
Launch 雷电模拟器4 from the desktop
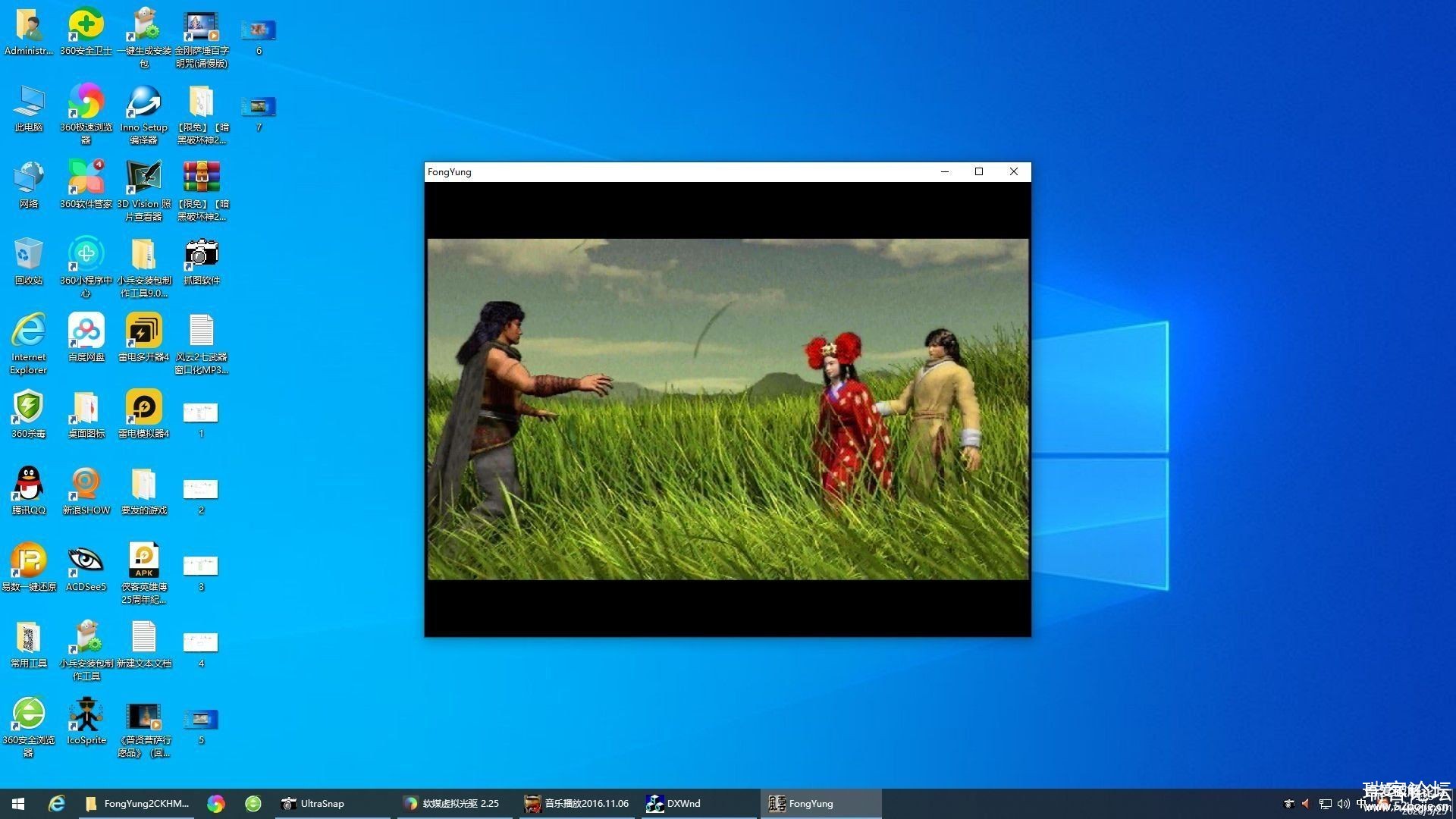point(143,416)
